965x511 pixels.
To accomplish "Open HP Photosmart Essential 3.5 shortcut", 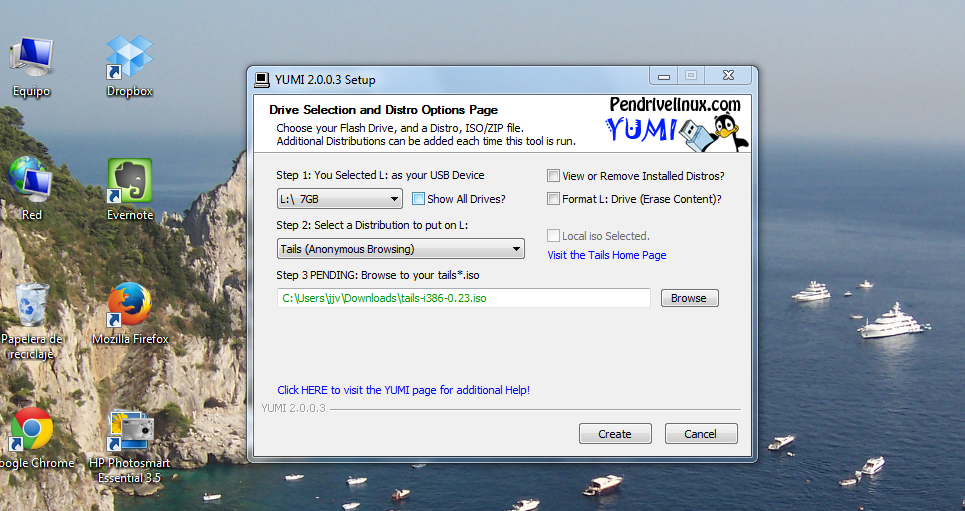I will (130, 446).
